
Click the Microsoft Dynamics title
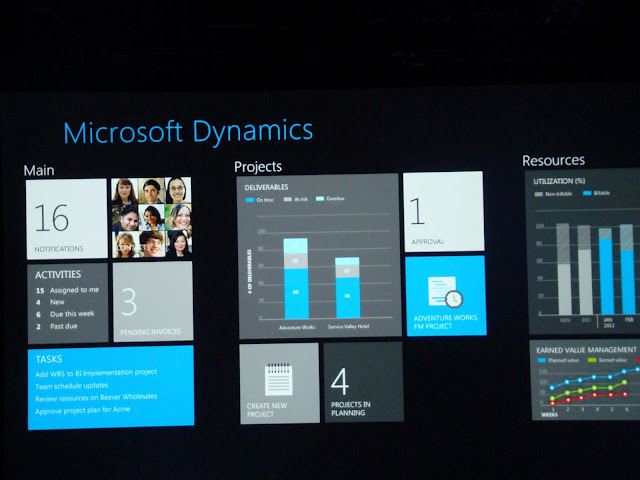pyautogui.click(x=188, y=133)
